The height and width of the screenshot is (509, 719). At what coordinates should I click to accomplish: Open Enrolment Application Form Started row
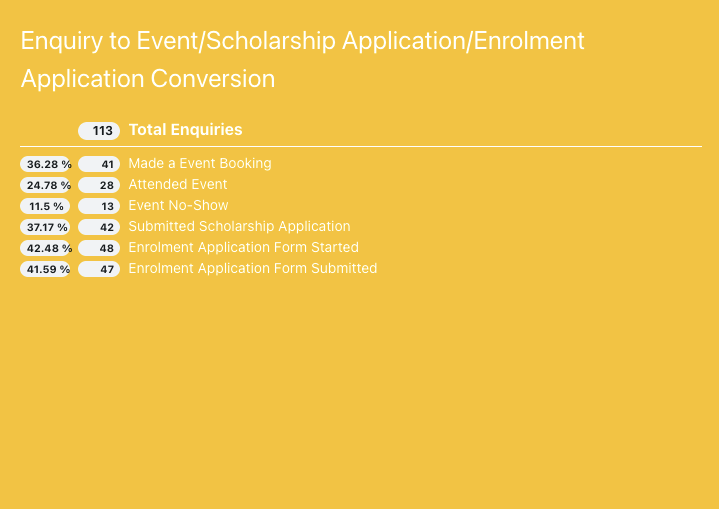click(243, 247)
